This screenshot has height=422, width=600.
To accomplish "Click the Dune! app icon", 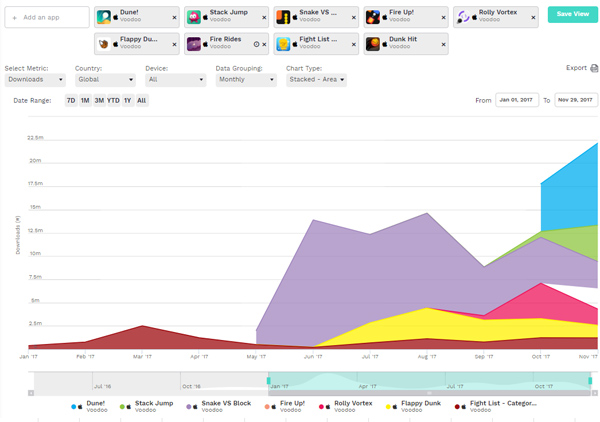I will click(104, 17).
